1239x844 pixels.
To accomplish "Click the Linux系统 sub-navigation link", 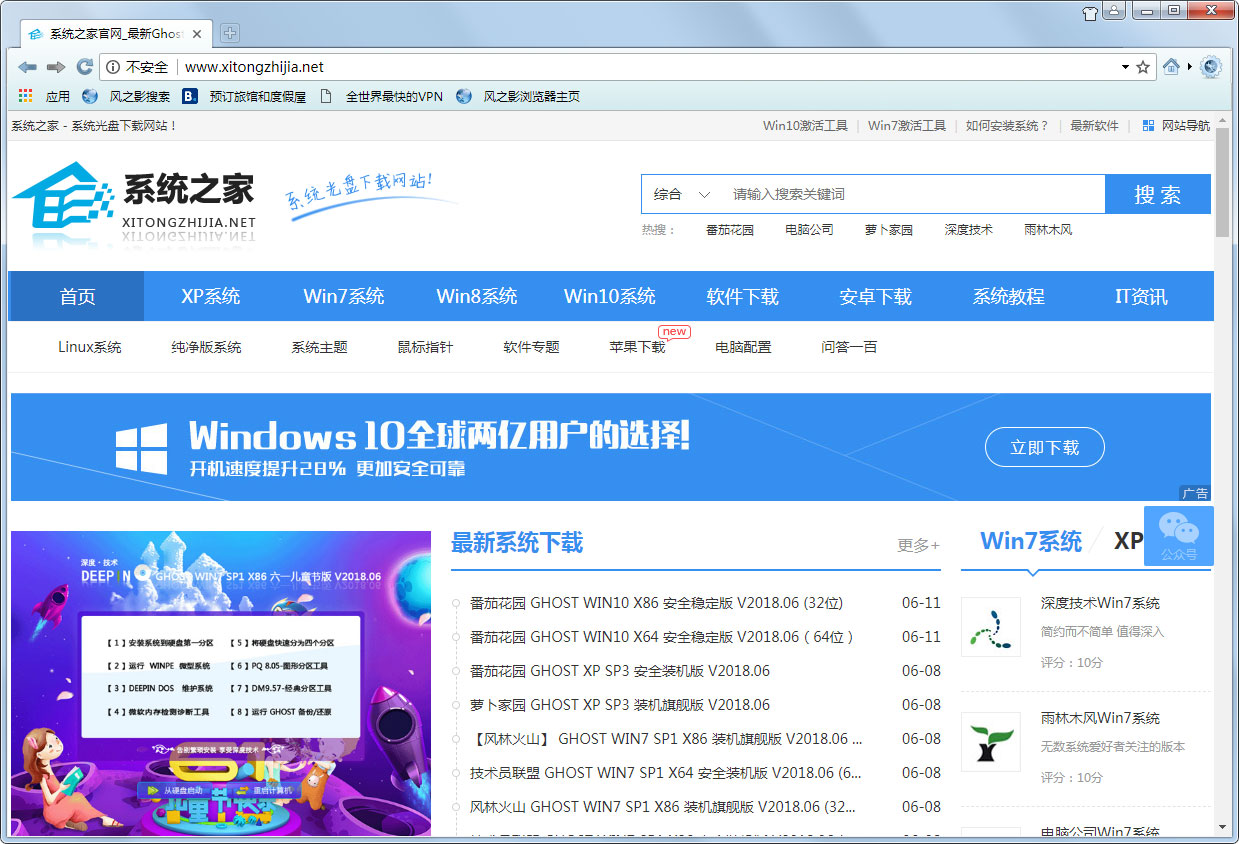I will pyautogui.click(x=90, y=347).
